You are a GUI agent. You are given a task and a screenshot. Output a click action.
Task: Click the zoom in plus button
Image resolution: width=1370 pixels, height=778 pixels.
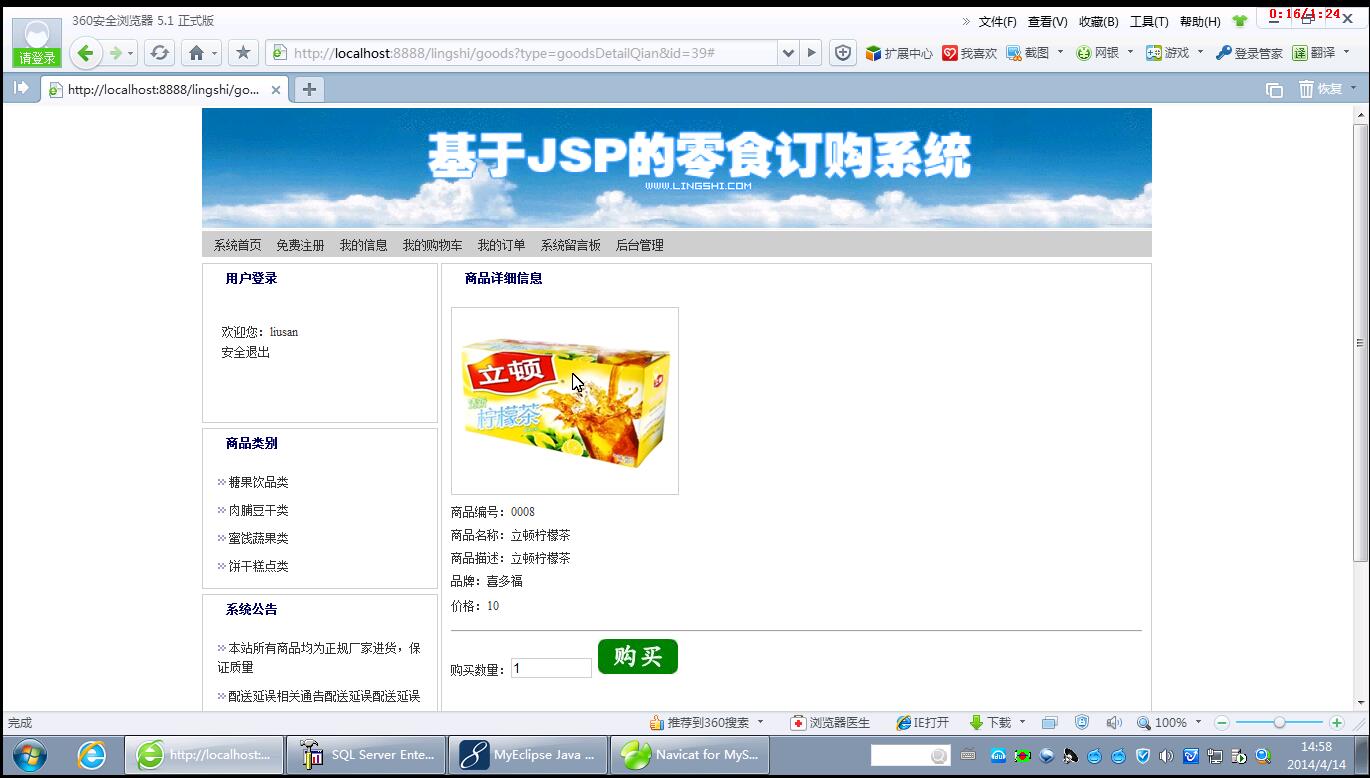[x=1337, y=722]
